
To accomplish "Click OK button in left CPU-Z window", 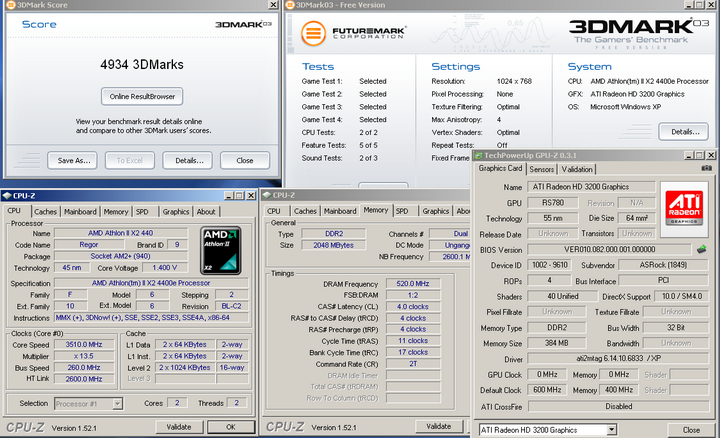I will (231, 427).
